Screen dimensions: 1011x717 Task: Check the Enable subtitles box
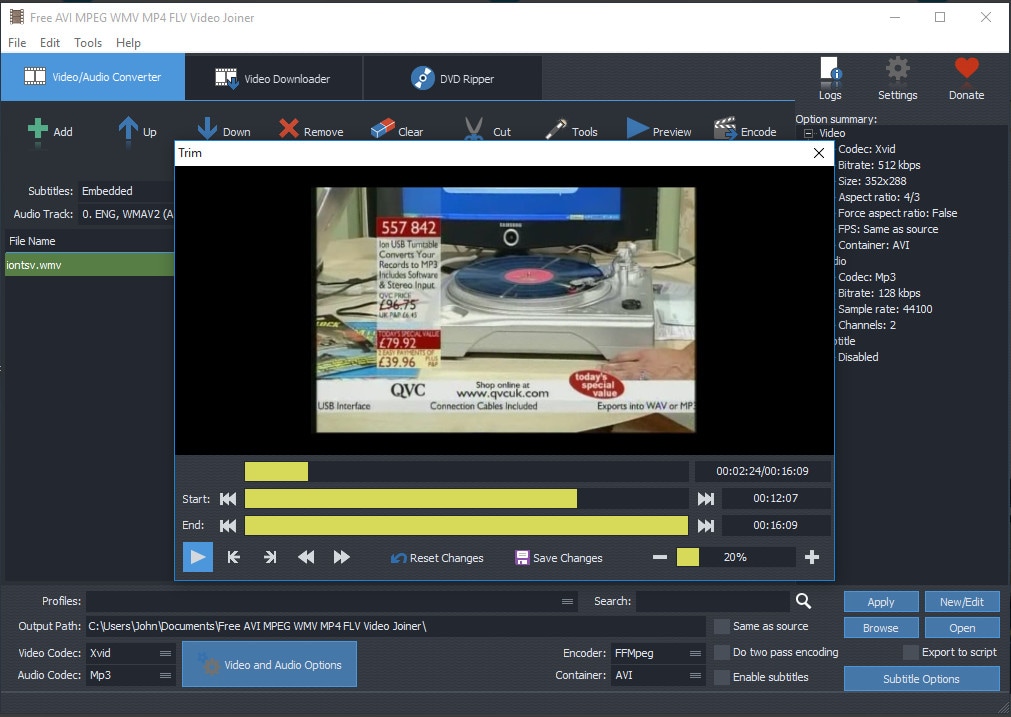click(x=722, y=678)
